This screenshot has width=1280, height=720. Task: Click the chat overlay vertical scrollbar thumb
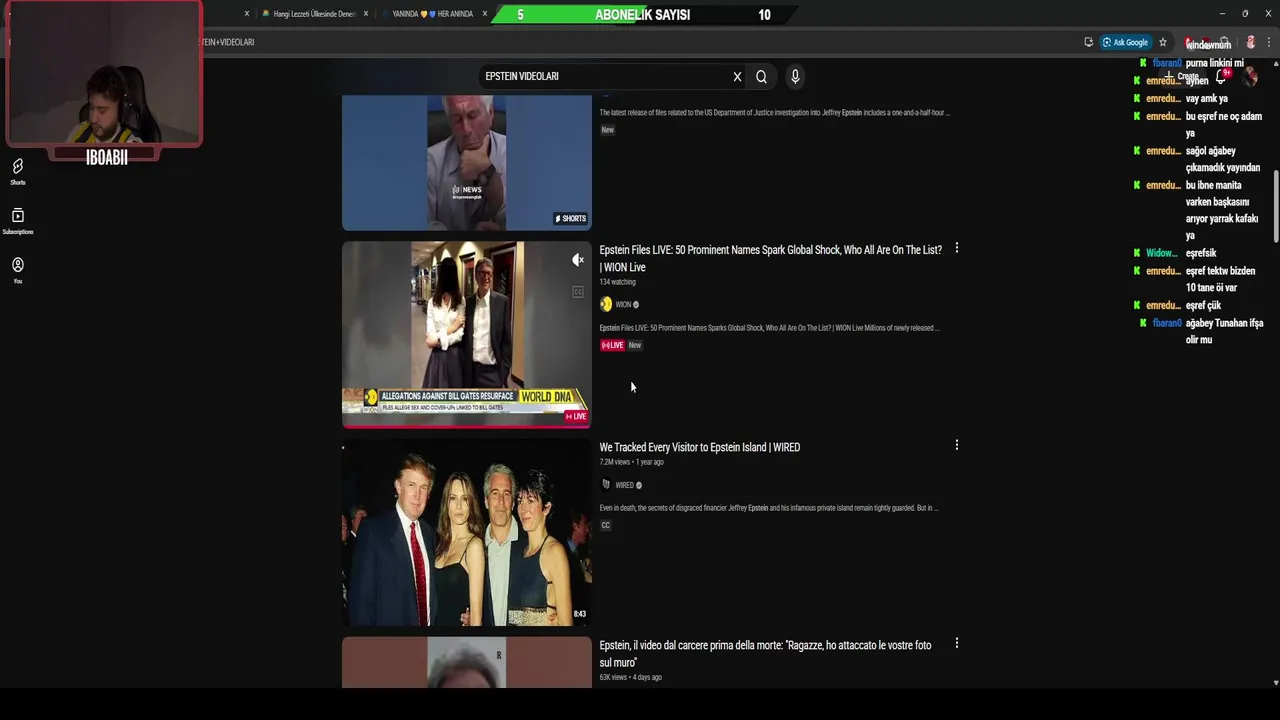1274,205
